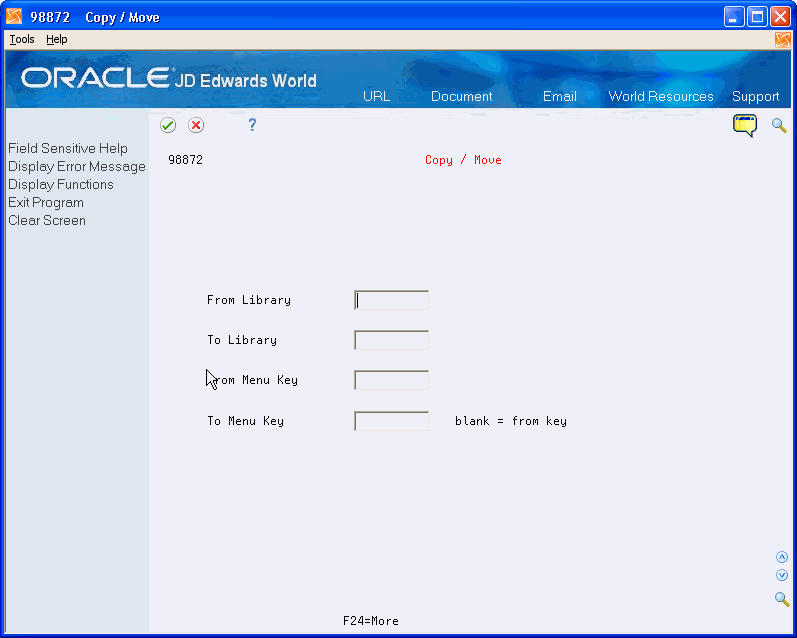Click the 'blank = from key' hint text
Screen dimensions: 797x638
click(511, 421)
